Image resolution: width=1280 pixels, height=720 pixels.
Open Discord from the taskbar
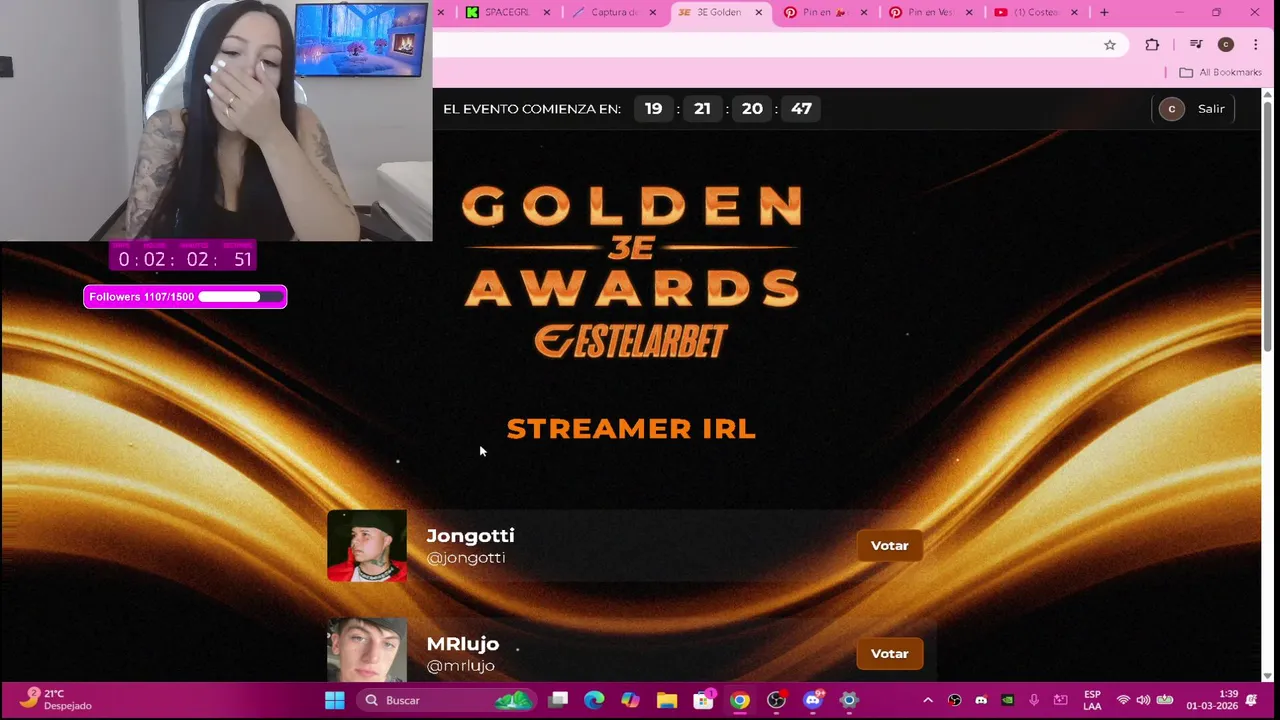(813, 700)
